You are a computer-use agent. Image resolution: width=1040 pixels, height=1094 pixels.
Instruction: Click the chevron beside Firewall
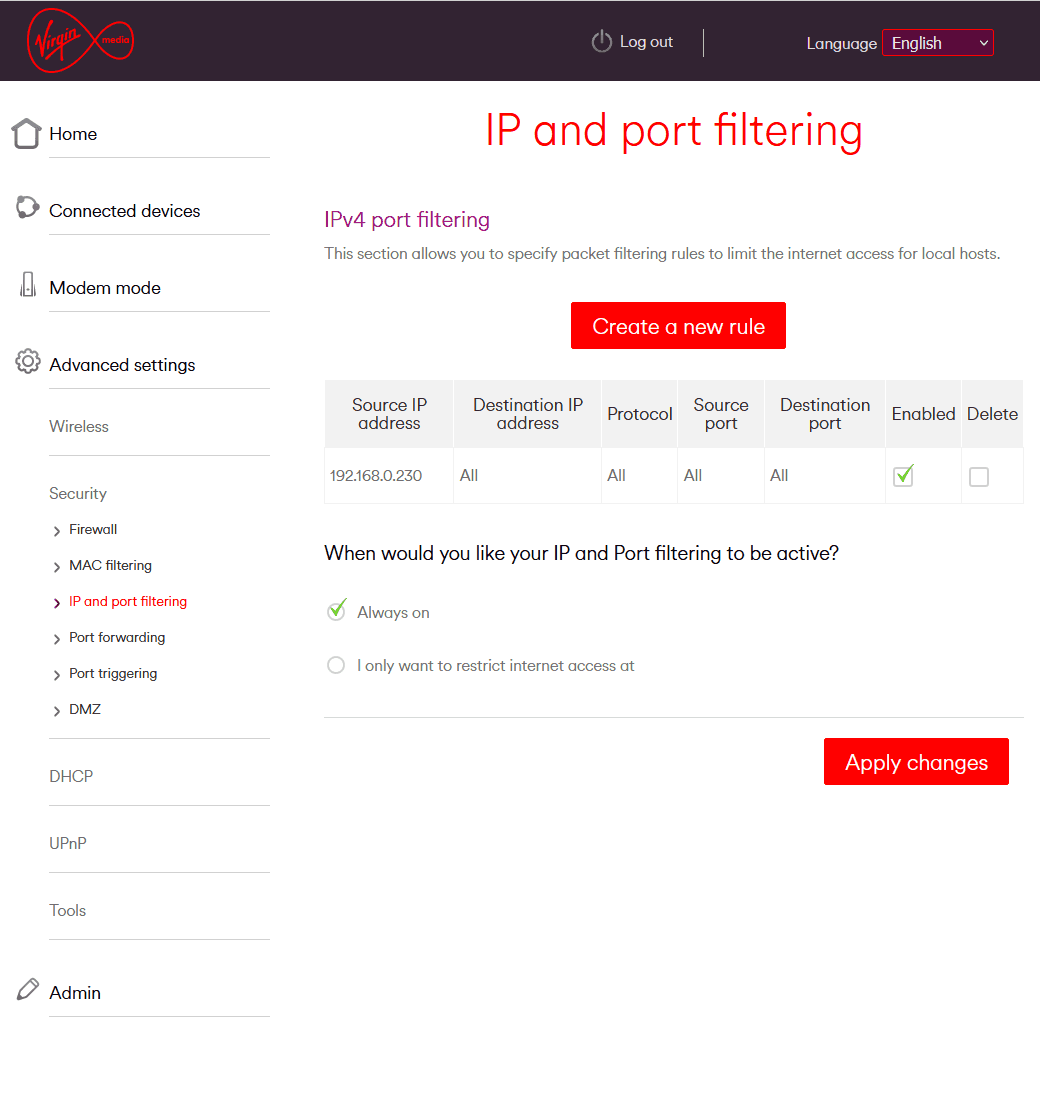[56, 531]
